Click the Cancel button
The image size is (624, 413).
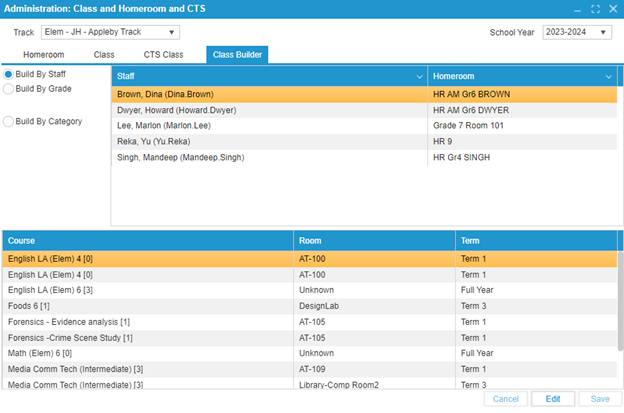pos(505,399)
